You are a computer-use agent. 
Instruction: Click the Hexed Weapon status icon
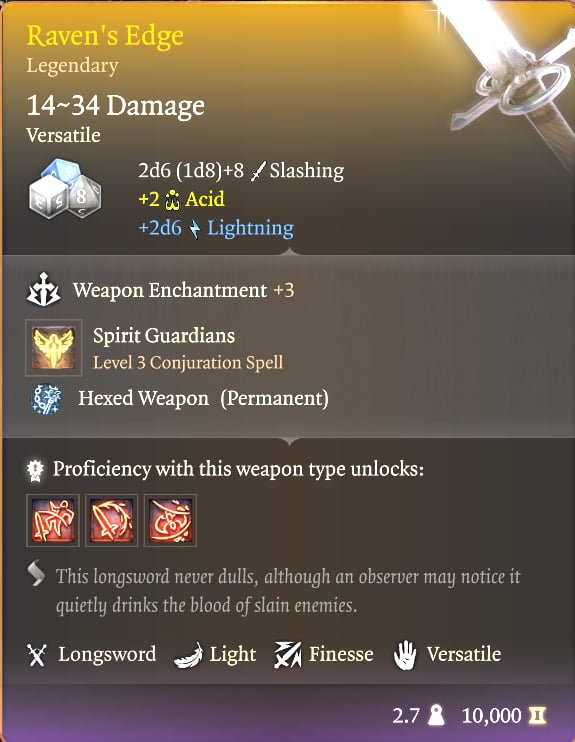coord(46,399)
